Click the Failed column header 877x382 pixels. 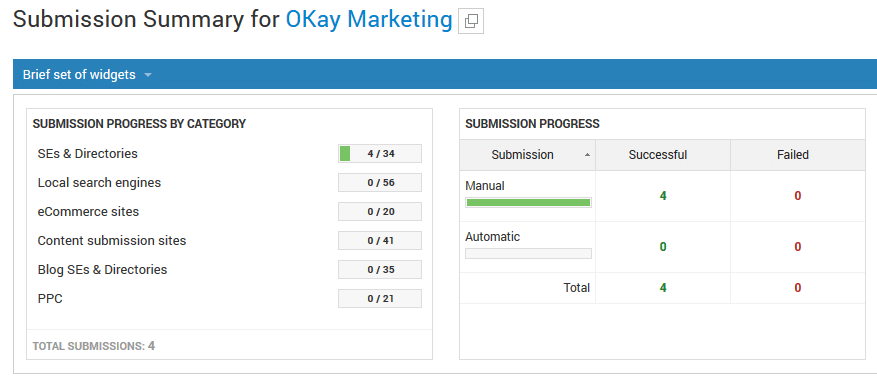click(793, 155)
